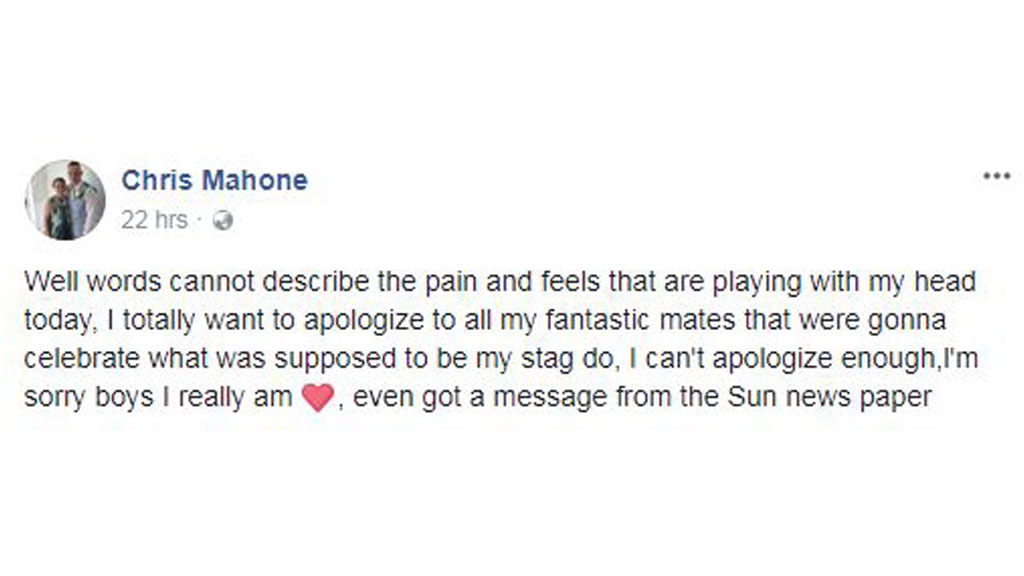Click the word 'enough' in third line

click(888, 359)
